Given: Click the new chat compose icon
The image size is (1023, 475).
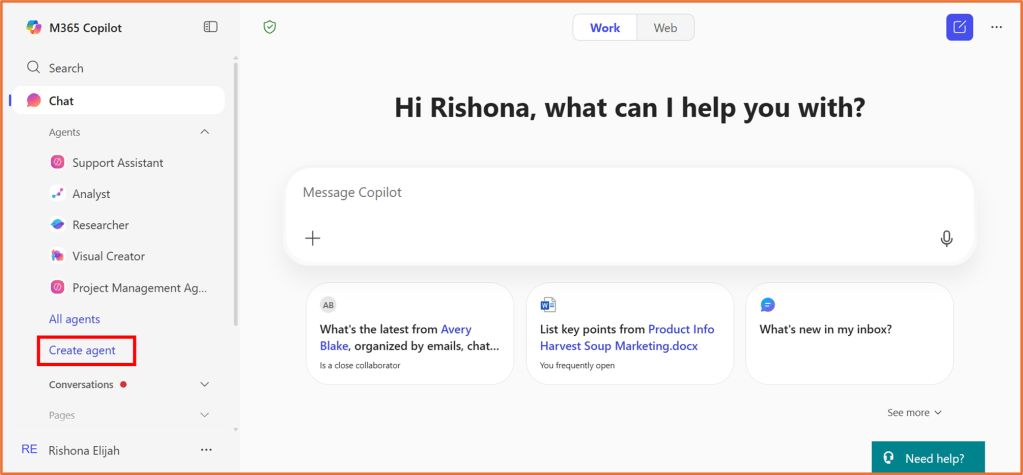Looking at the screenshot, I should pyautogui.click(x=959, y=28).
